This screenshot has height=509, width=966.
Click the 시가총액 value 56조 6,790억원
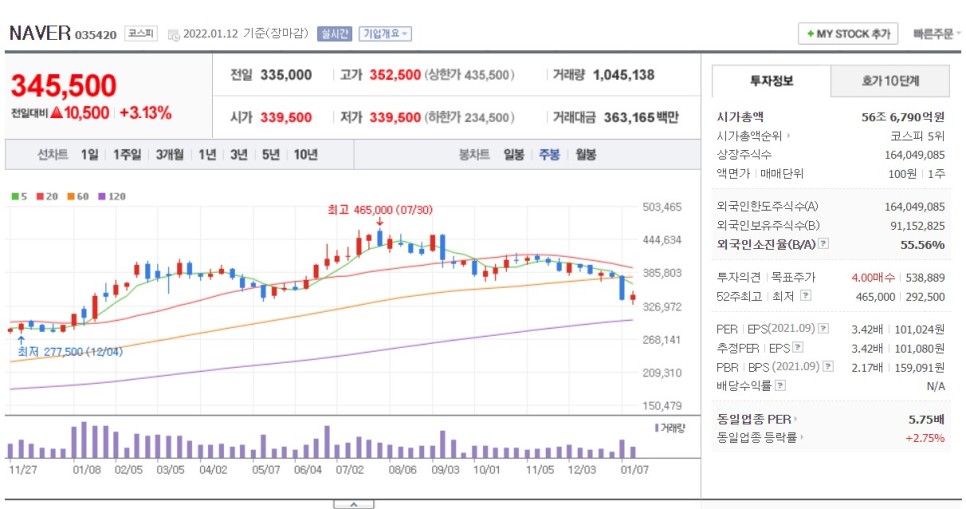pyautogui.click(x=903, y=116)
